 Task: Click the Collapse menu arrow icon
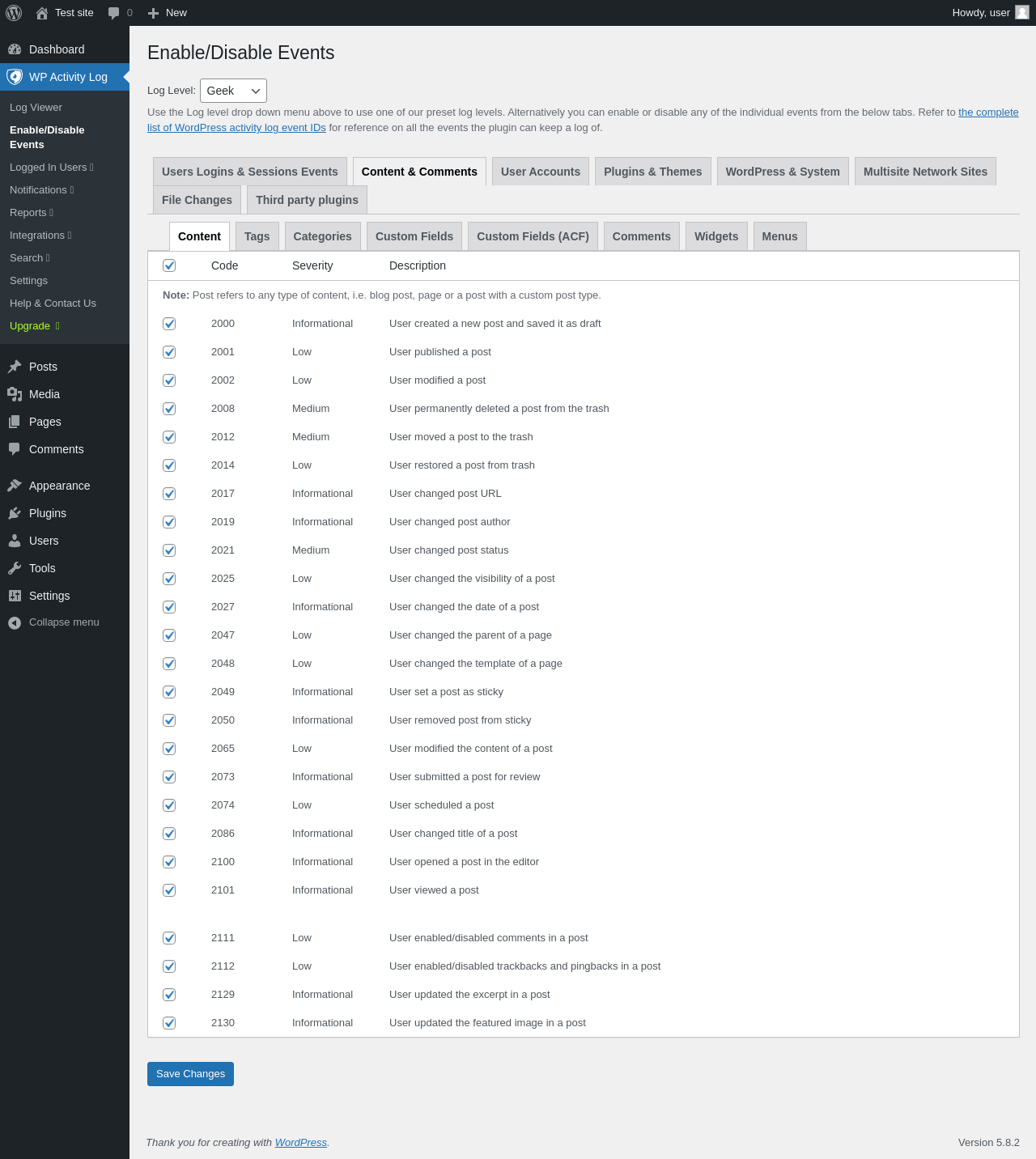click(x=15, y=622)
